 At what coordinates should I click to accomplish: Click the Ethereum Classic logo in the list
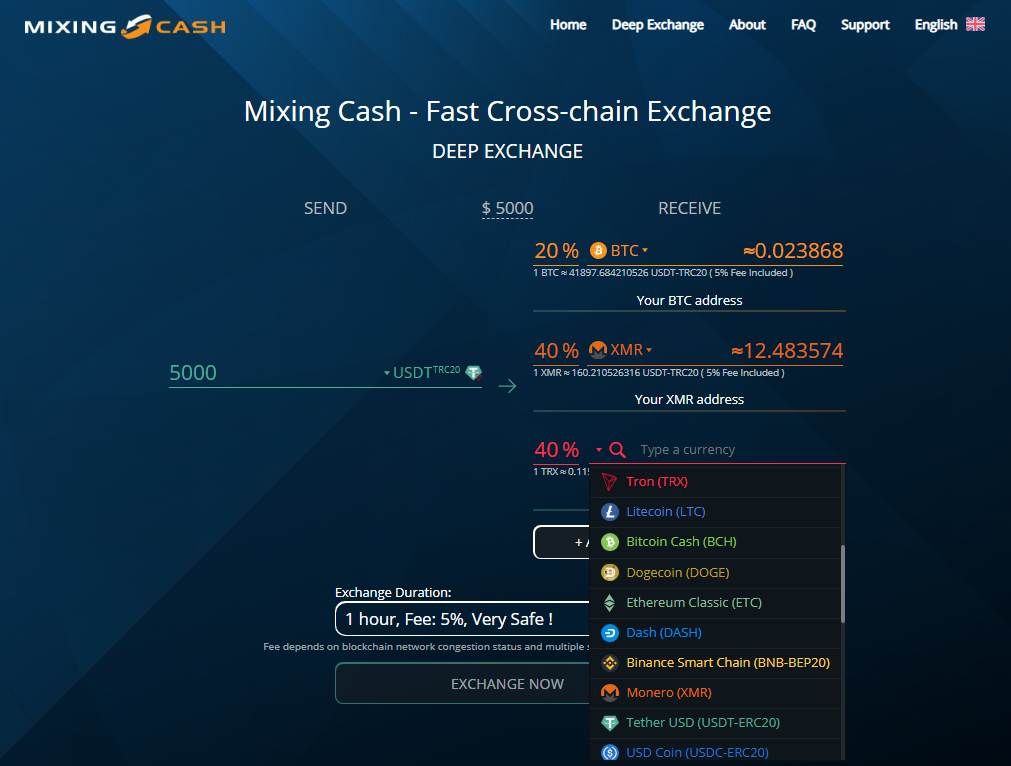[x=609, y=602]
